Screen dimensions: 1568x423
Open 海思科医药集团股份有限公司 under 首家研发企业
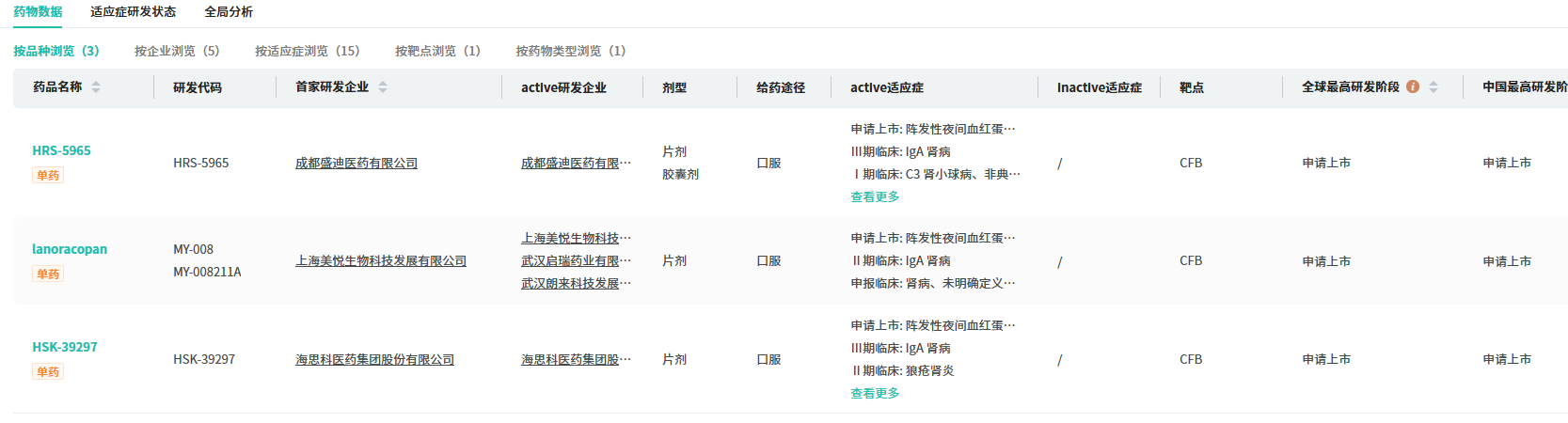click(374, 360)
